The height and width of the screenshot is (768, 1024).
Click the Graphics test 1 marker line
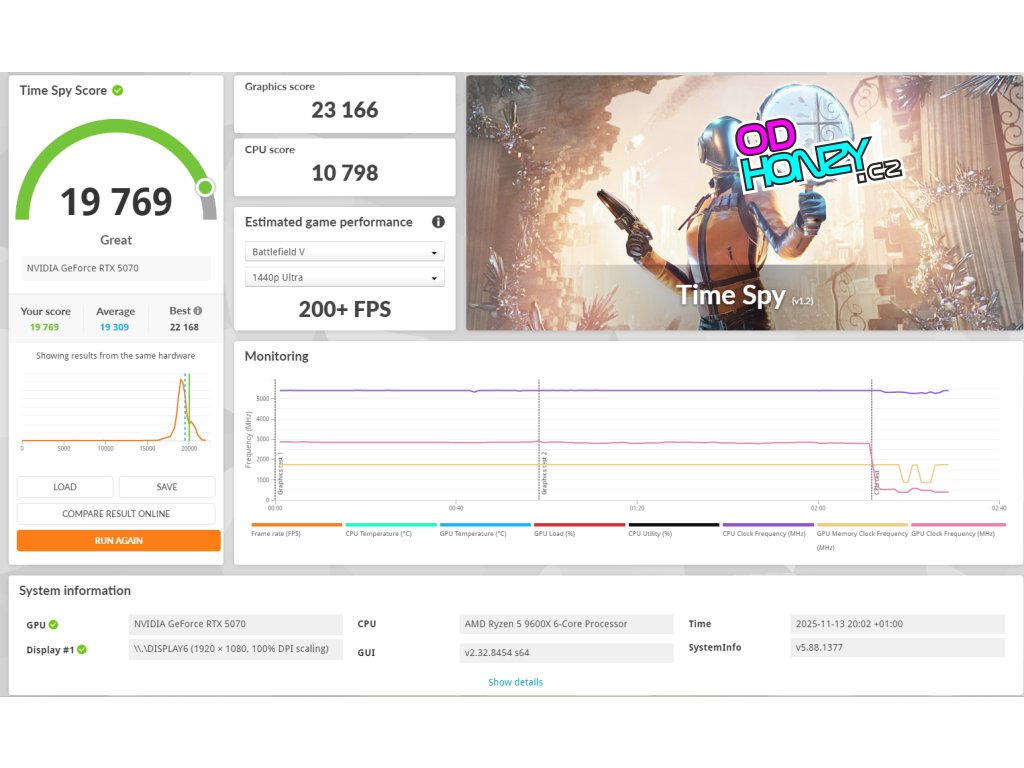tap(276, 439)
